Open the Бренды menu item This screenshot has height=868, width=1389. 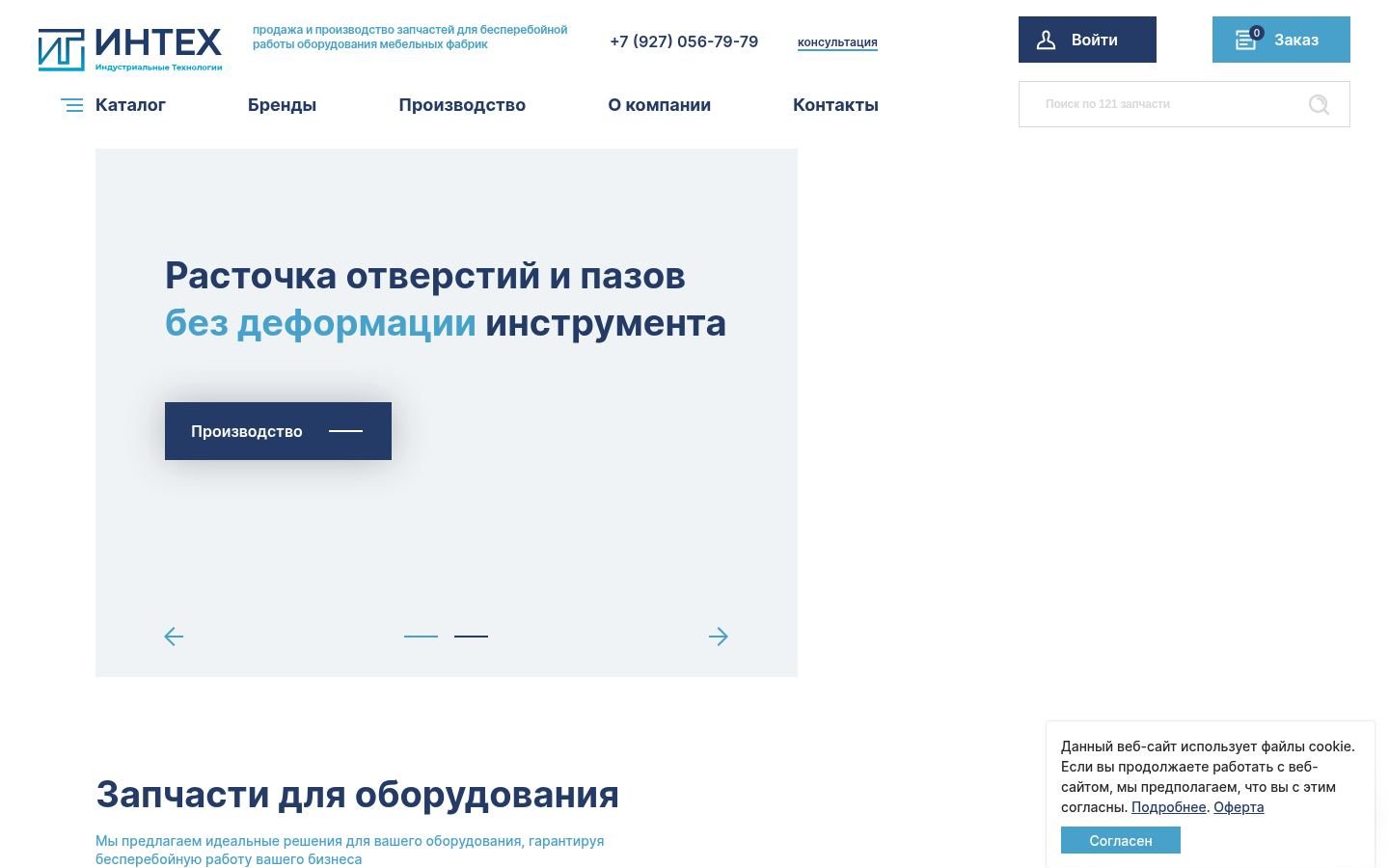pos(282,105)
